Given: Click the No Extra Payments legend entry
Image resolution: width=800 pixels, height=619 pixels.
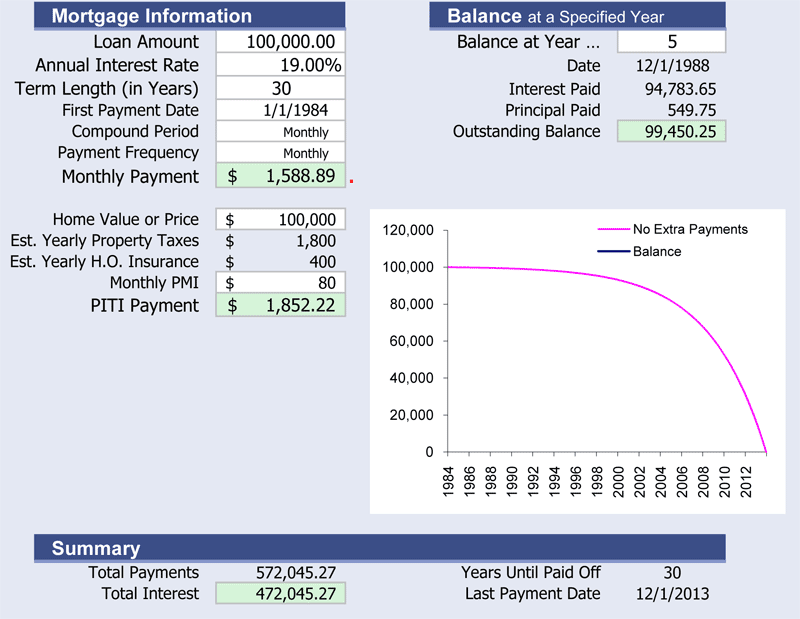Looking at the screenshot, I should pos(672,229).
